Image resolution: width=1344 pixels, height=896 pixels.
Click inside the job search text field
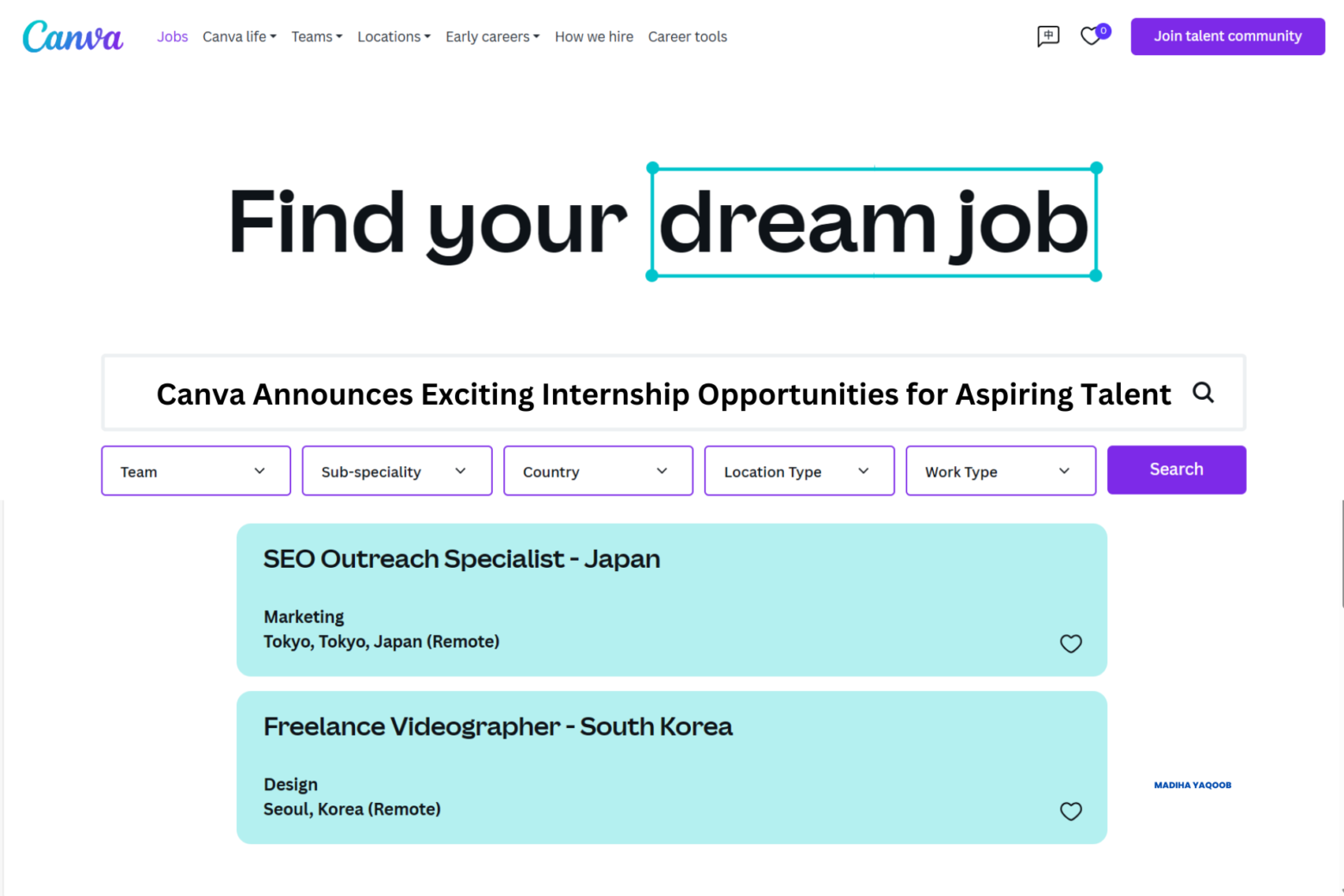click(603, 393)
